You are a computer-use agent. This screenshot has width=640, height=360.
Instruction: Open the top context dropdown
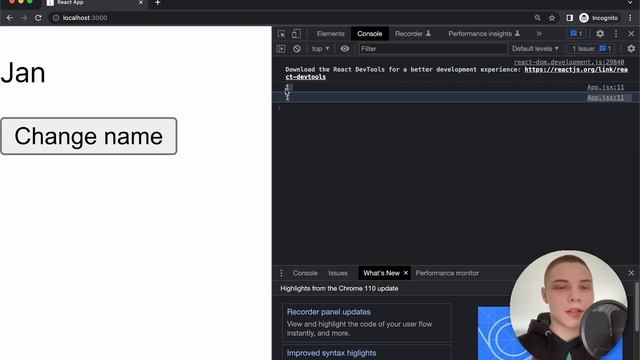[x=320, y=49]
